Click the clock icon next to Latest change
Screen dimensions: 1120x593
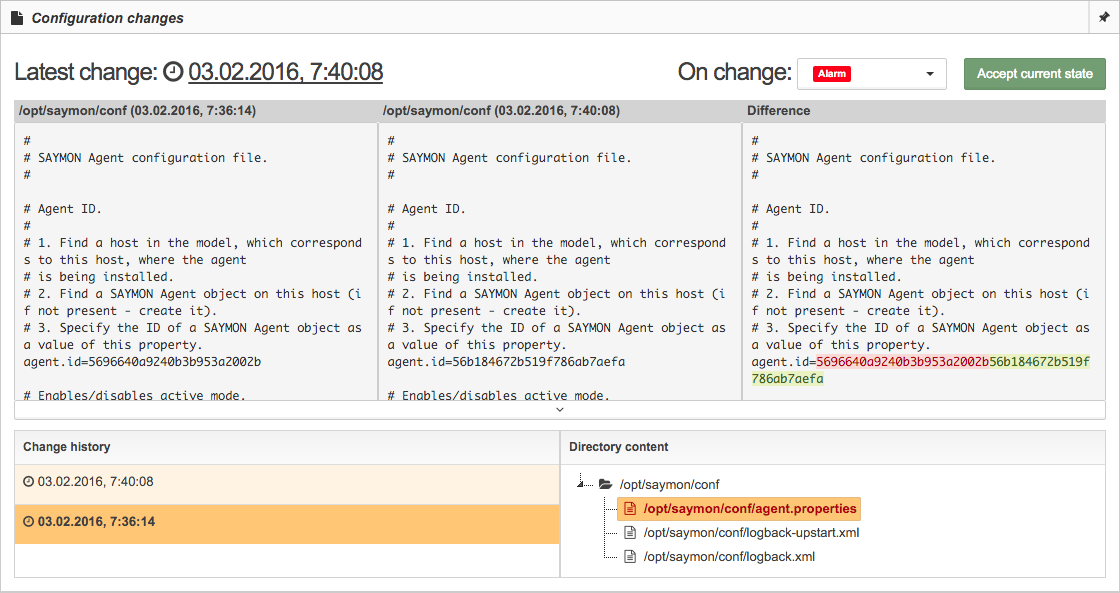[173, 71]
